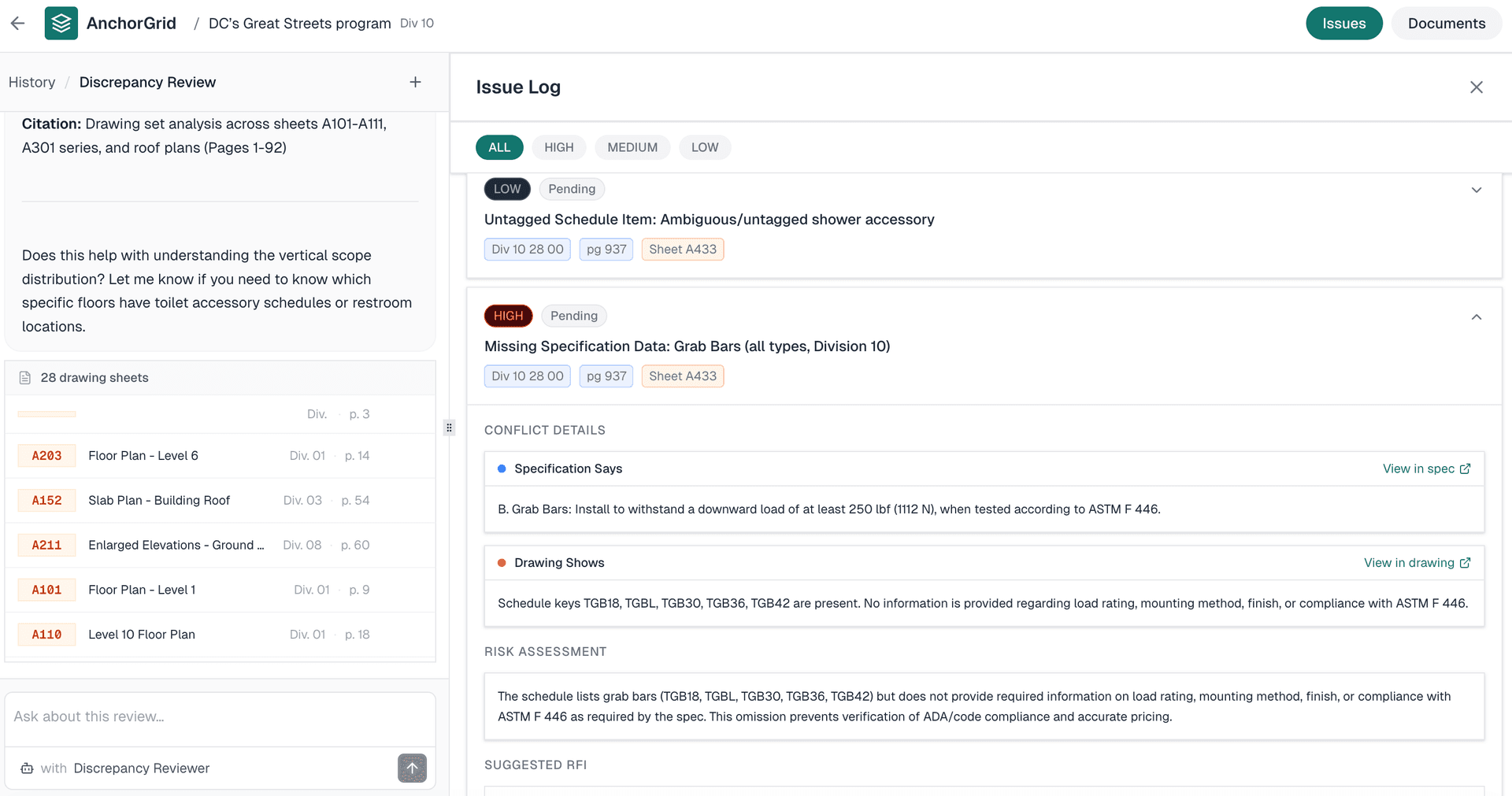Screen dimensions: 1512x796
Task: Filter issues by HIGH severity
Action: 559,147
